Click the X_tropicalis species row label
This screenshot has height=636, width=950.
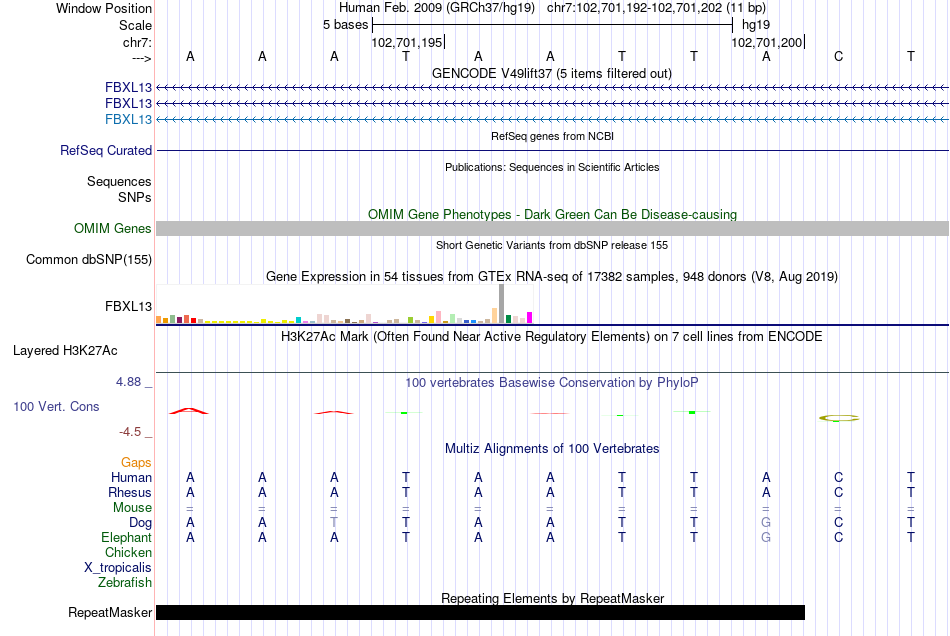coord(118,568)
